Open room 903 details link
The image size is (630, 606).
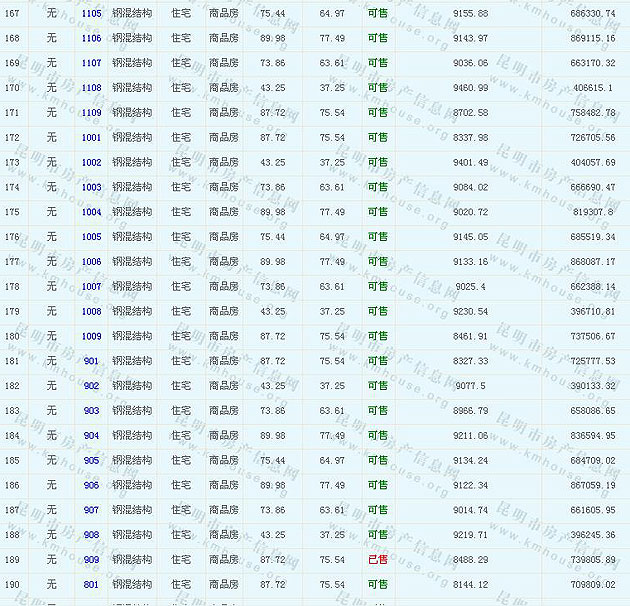(91, 411)
